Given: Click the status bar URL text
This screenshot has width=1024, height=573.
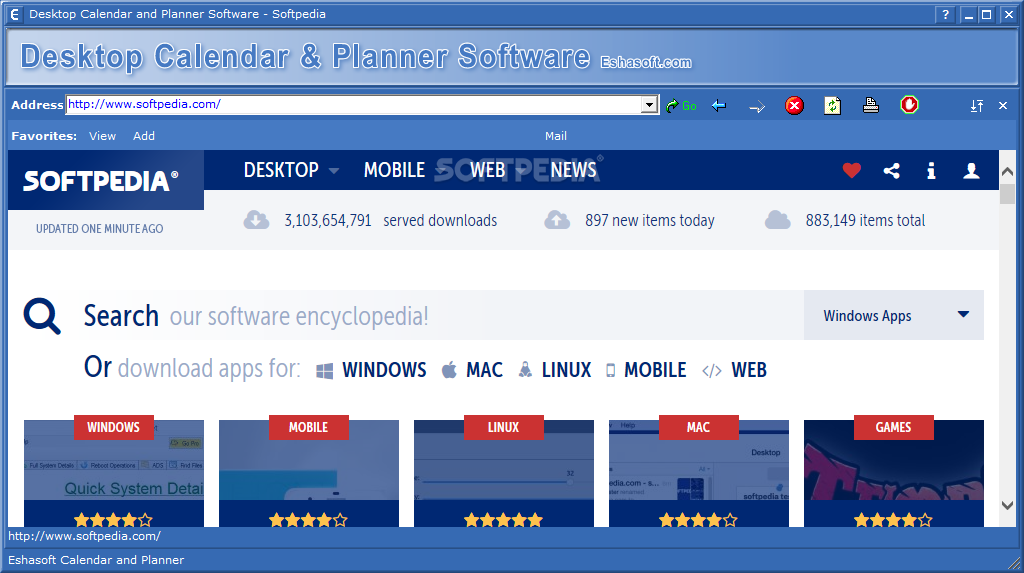Looking at the screenshot, I should [84, 536].
